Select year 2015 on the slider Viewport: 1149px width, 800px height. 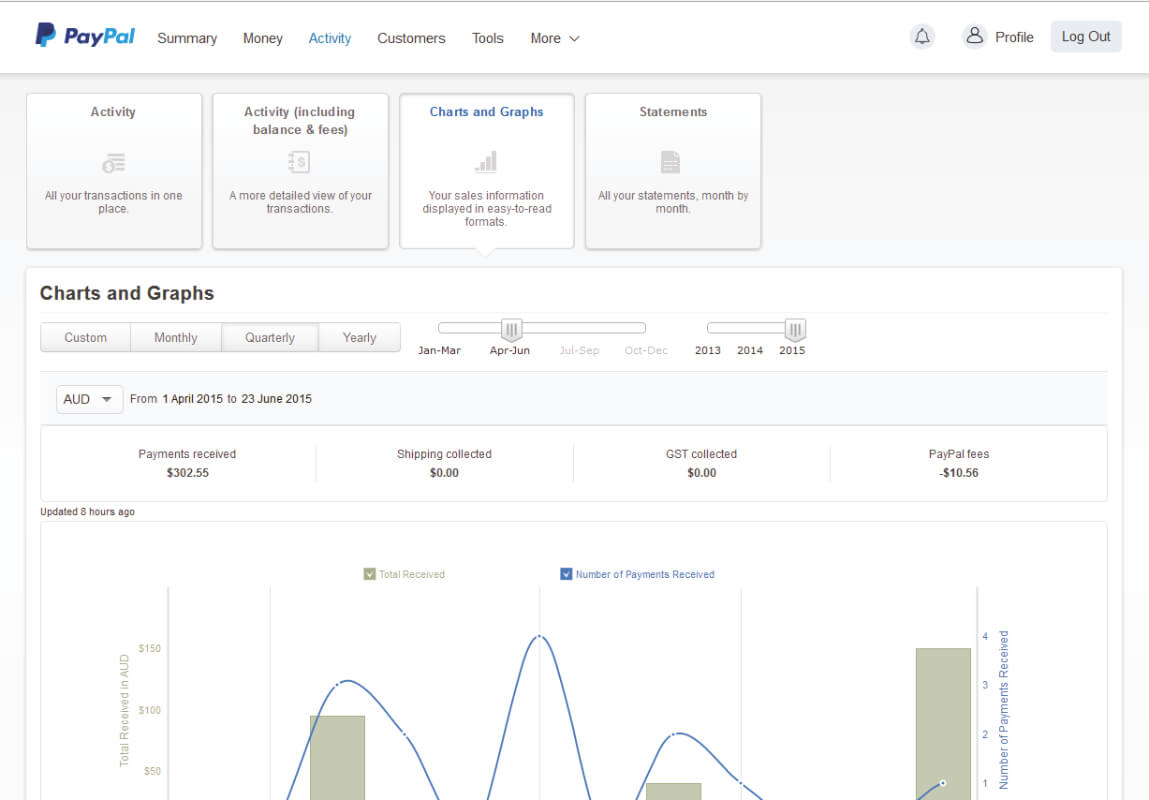[x=792, y=351]
